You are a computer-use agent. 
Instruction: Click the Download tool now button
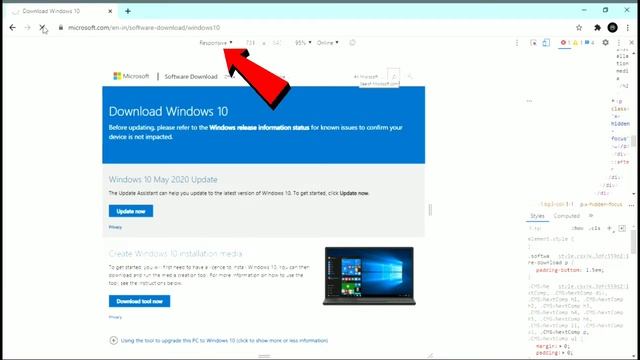tap(140, 301)
